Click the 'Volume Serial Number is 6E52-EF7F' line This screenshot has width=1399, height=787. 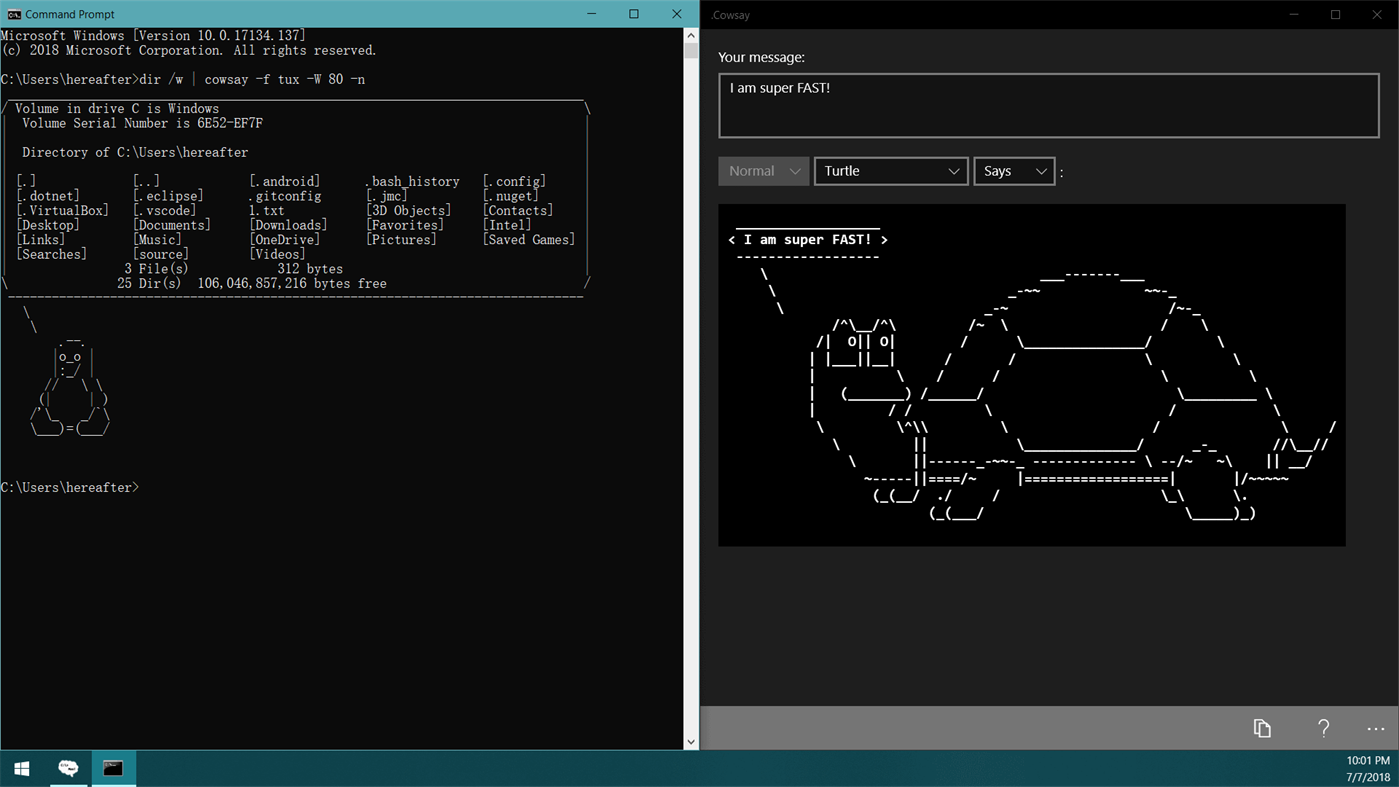coord(143,123)
